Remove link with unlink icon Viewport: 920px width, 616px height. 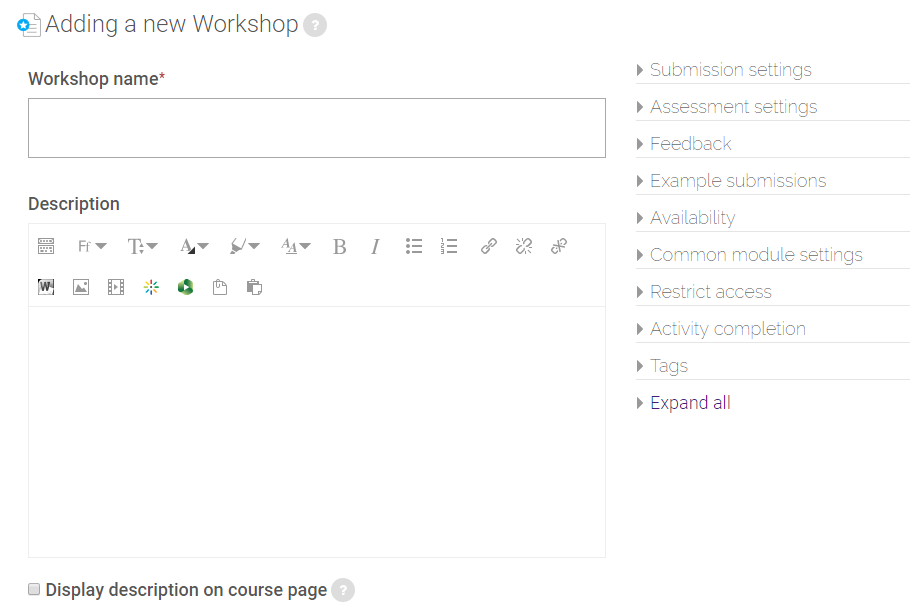tap(524, 246)
